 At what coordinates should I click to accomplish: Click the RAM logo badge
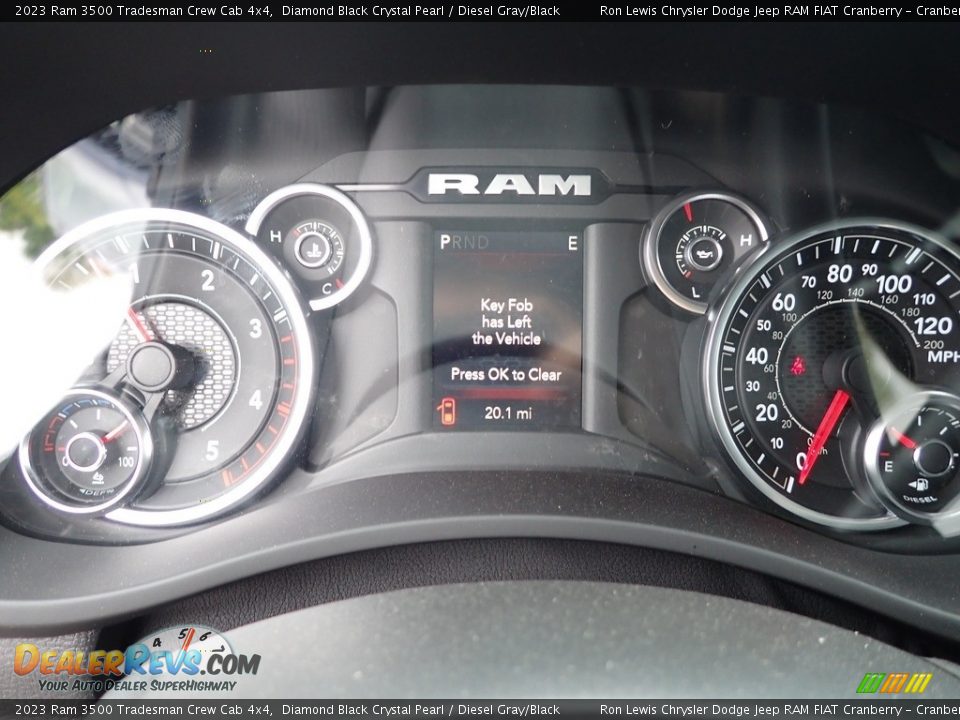(510, 184)
